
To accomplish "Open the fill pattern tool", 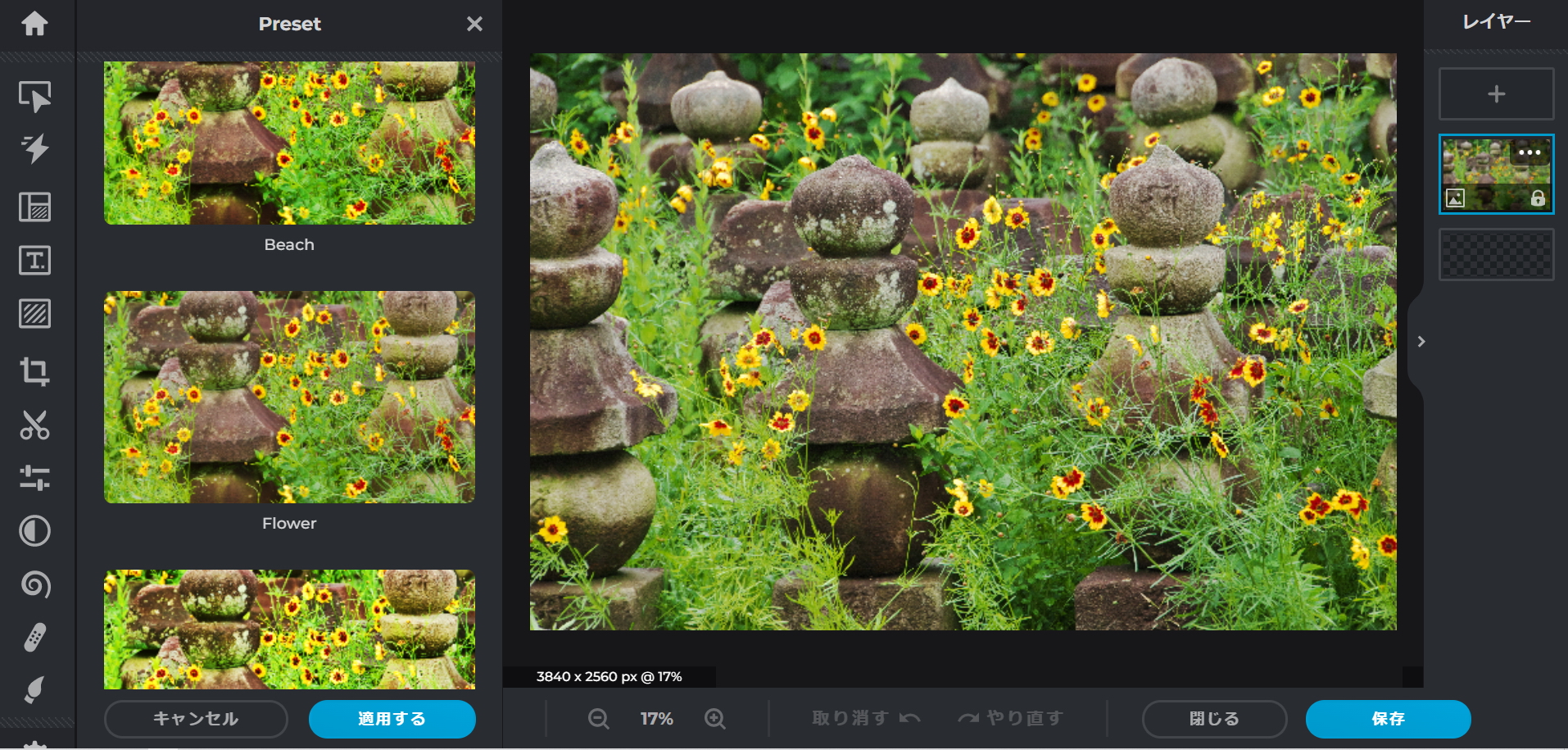I will (34, 313).
